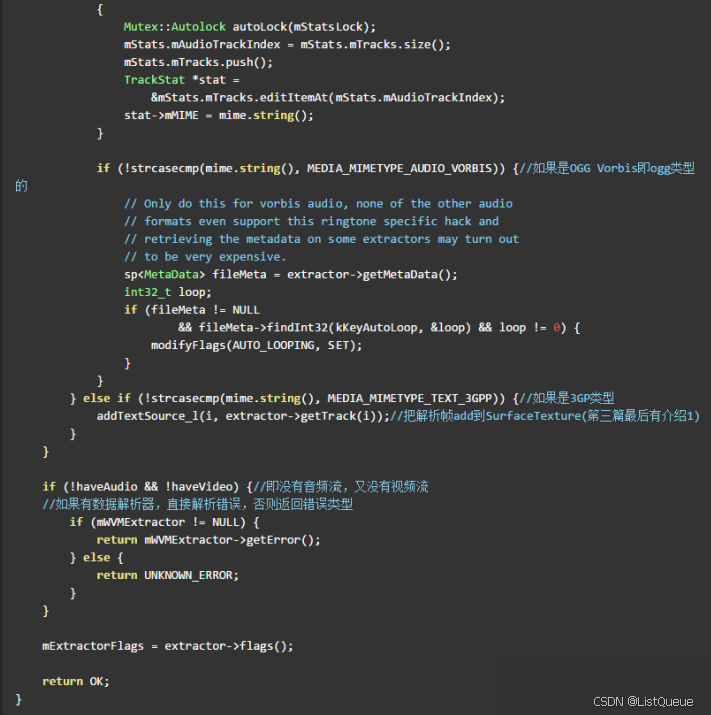Click 'if (!haveAudio && !haveVideo) {'
This screenshot has height=715, width=711.
pos(147,487)
